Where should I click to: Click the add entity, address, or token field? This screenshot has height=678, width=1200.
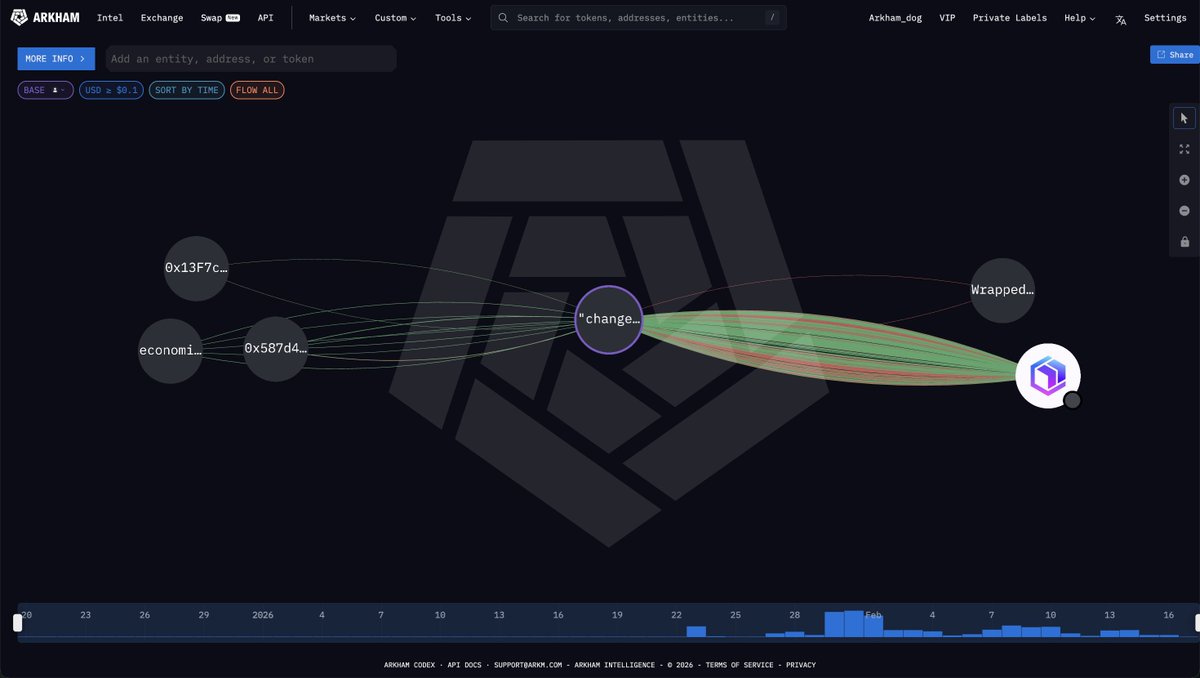251,59
